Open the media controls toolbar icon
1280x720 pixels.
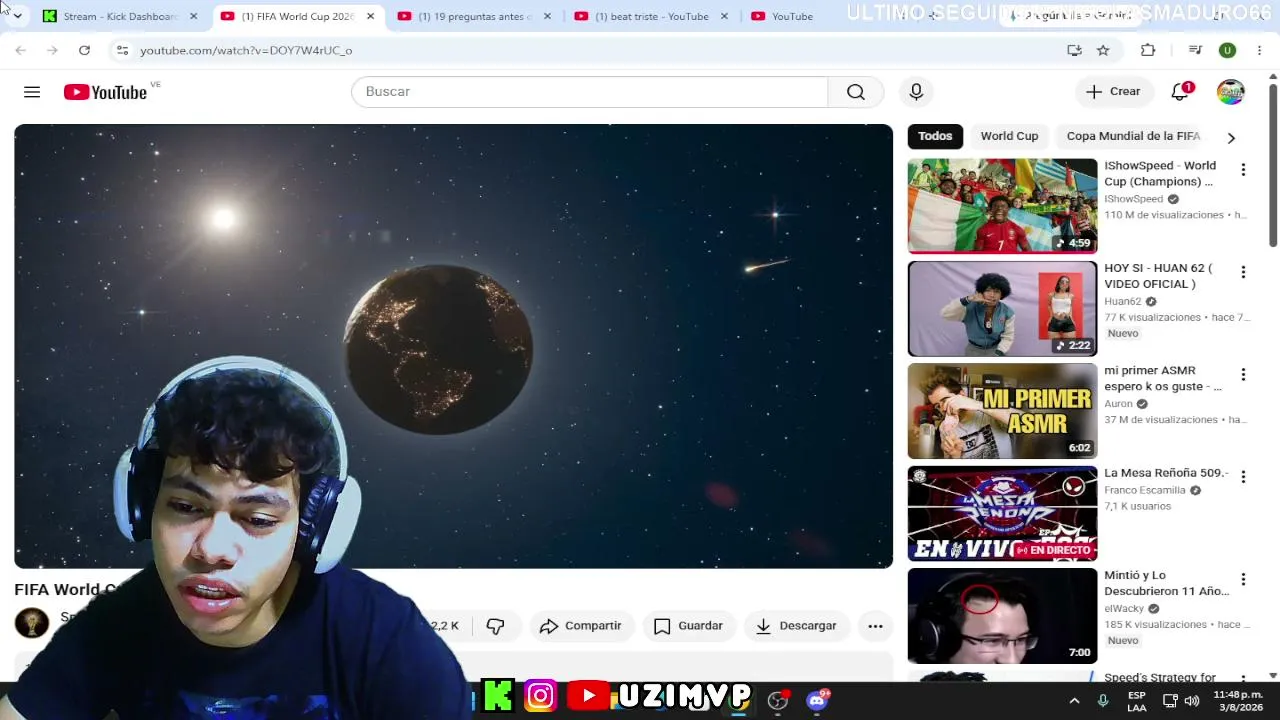[x=1195, y=50]
